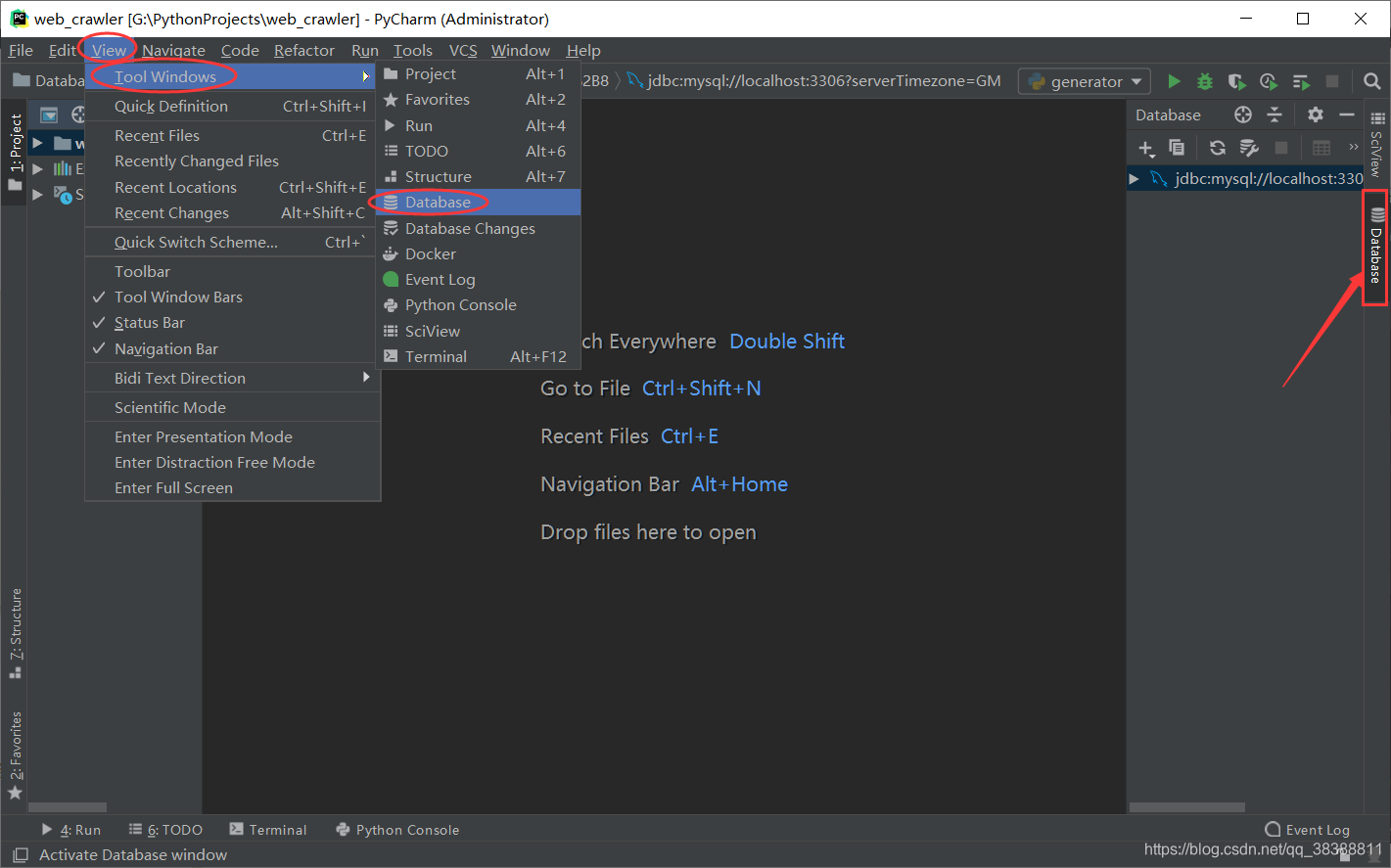
Task: Click the jdbc:mysql breadcrumb in navigation bar
Action: (x=814, y=80)
